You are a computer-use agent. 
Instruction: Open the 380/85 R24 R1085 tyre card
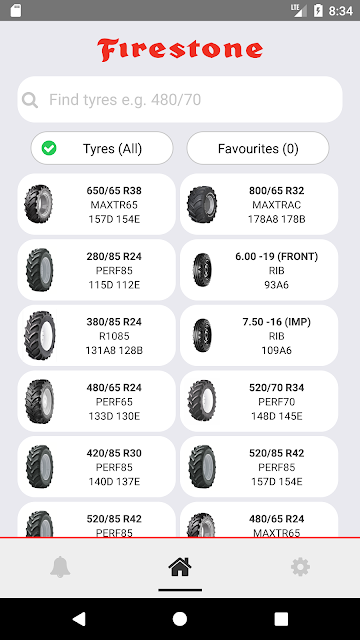tap(97, 336)
